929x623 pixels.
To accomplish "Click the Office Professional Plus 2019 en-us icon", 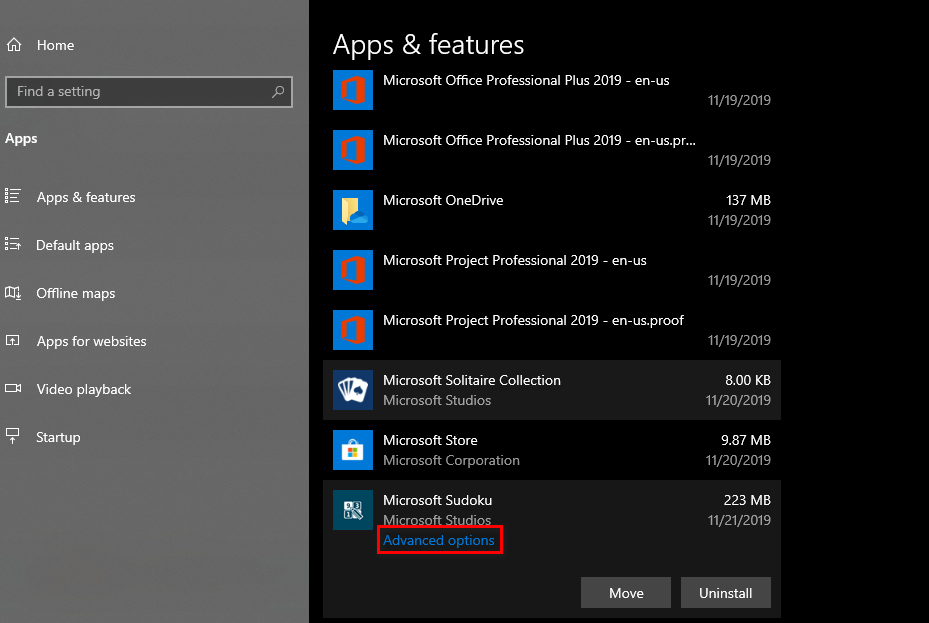I will click(352, 90).
